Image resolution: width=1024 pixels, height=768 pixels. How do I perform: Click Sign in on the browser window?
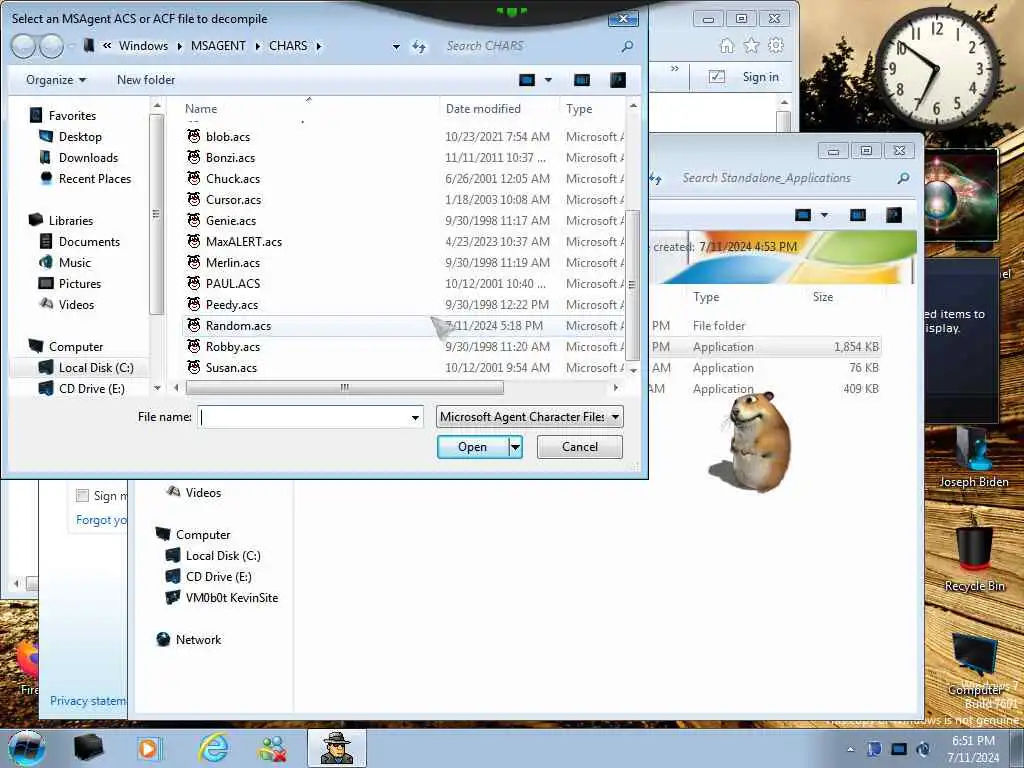coord(760,77)
